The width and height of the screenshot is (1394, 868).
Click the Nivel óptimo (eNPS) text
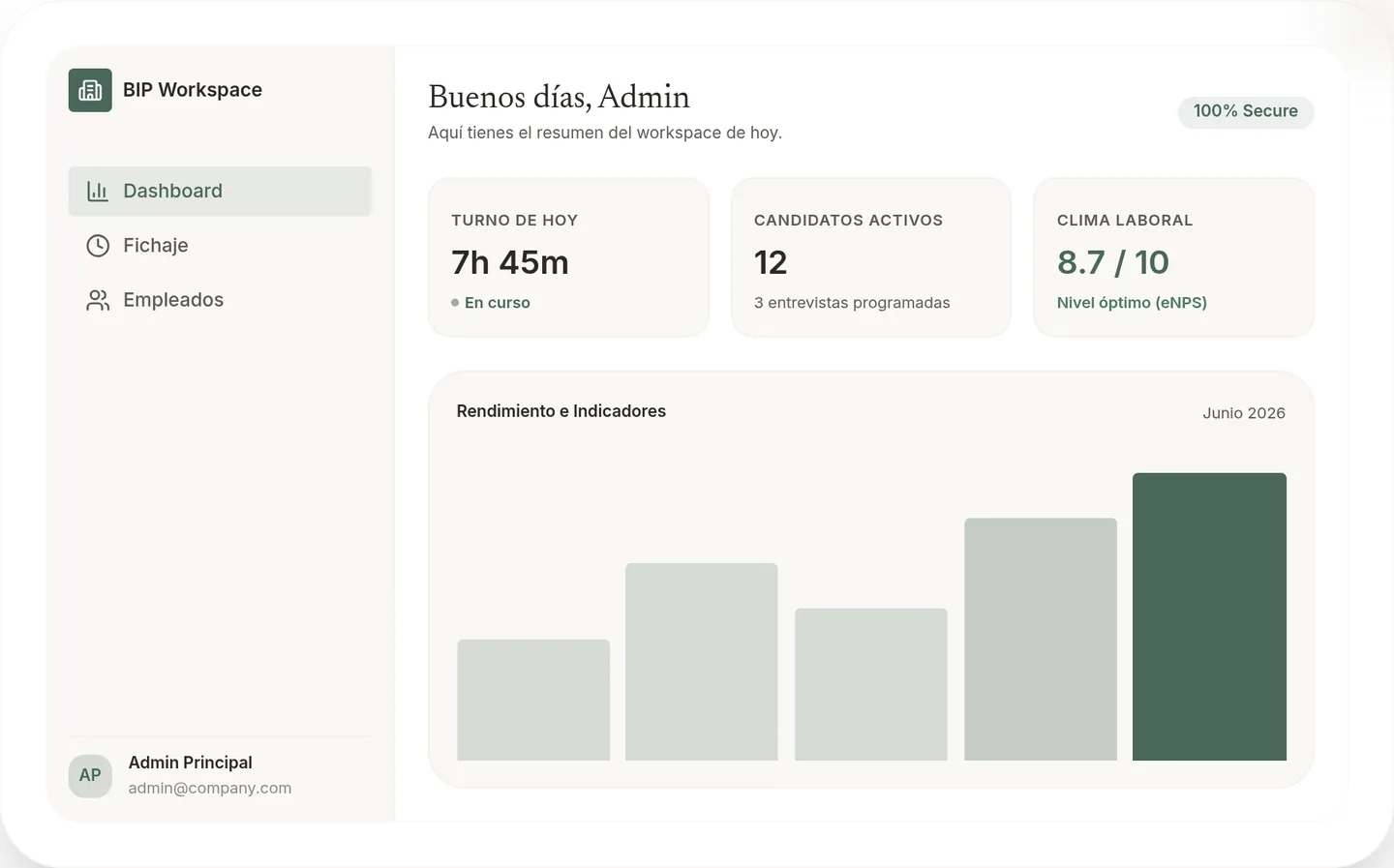point(1132,303)
